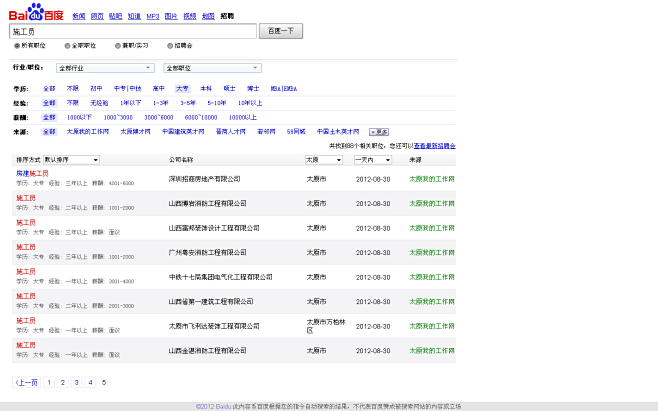
Task: Filter salary by 6000~10000
Action: tap(201, 118)
